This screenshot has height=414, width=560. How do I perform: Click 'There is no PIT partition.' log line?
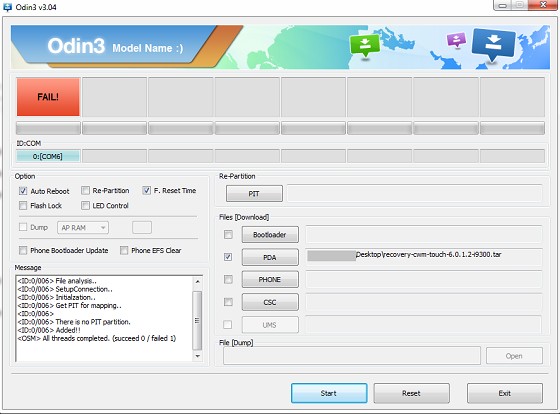pyautogui.click(x=74, y=322)
